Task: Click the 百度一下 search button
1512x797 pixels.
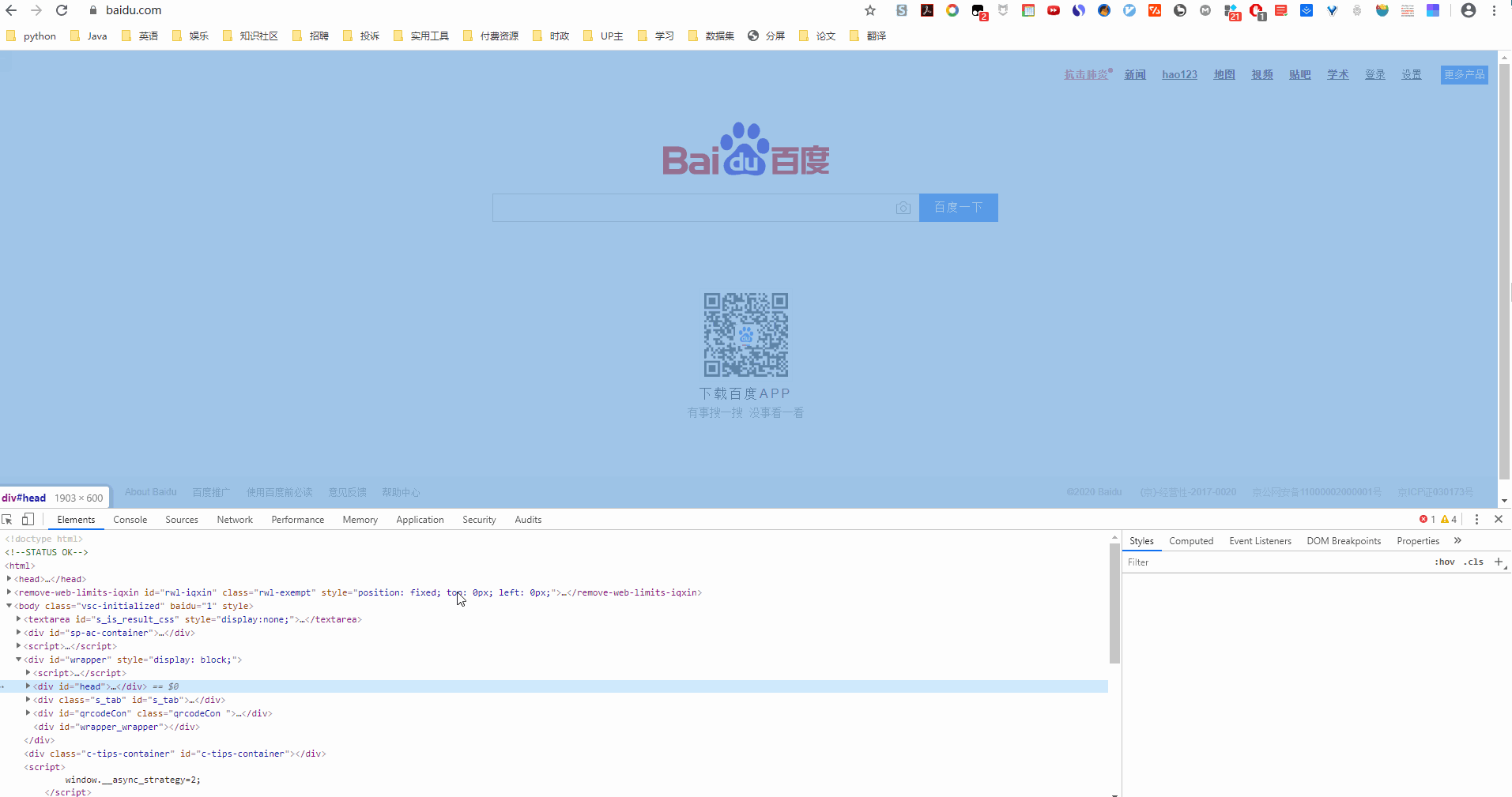Action: (959, 208)
